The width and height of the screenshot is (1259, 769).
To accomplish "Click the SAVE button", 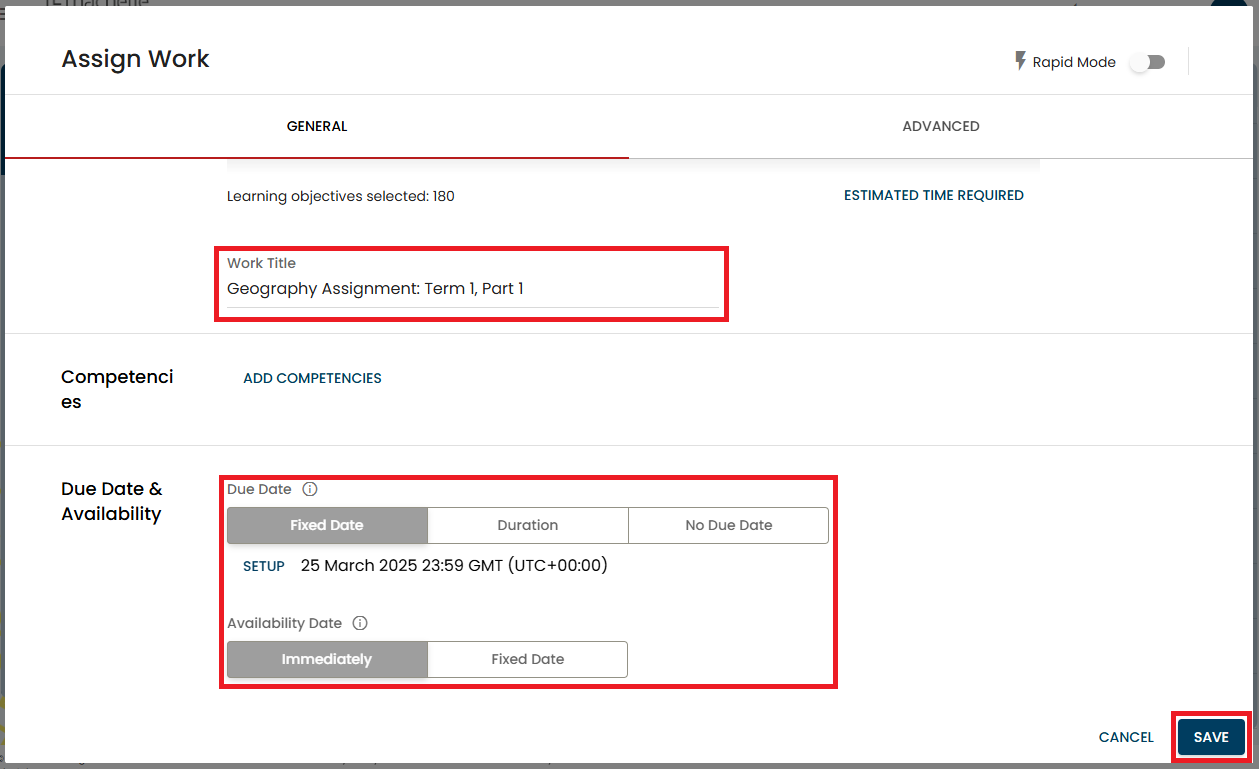I will tap(1210, 737).
